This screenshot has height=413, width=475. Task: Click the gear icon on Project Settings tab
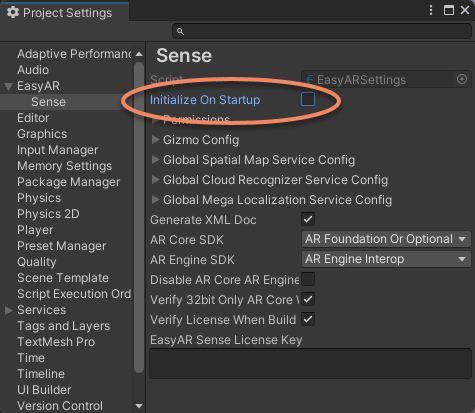click(13, 12)
